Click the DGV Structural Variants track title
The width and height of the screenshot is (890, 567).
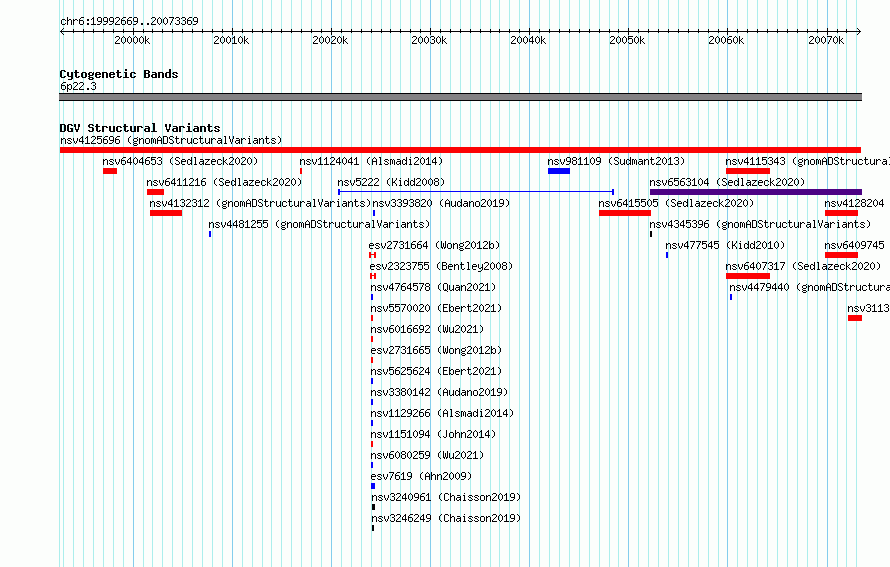click(140, 128)
